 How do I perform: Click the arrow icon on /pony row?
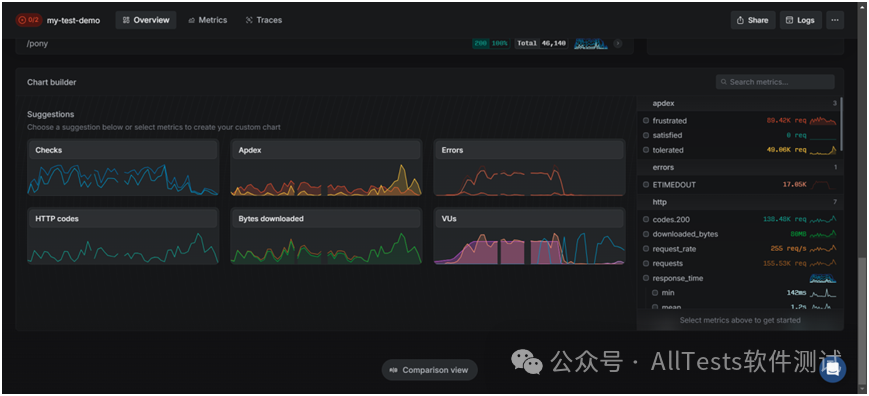[617, 43]
